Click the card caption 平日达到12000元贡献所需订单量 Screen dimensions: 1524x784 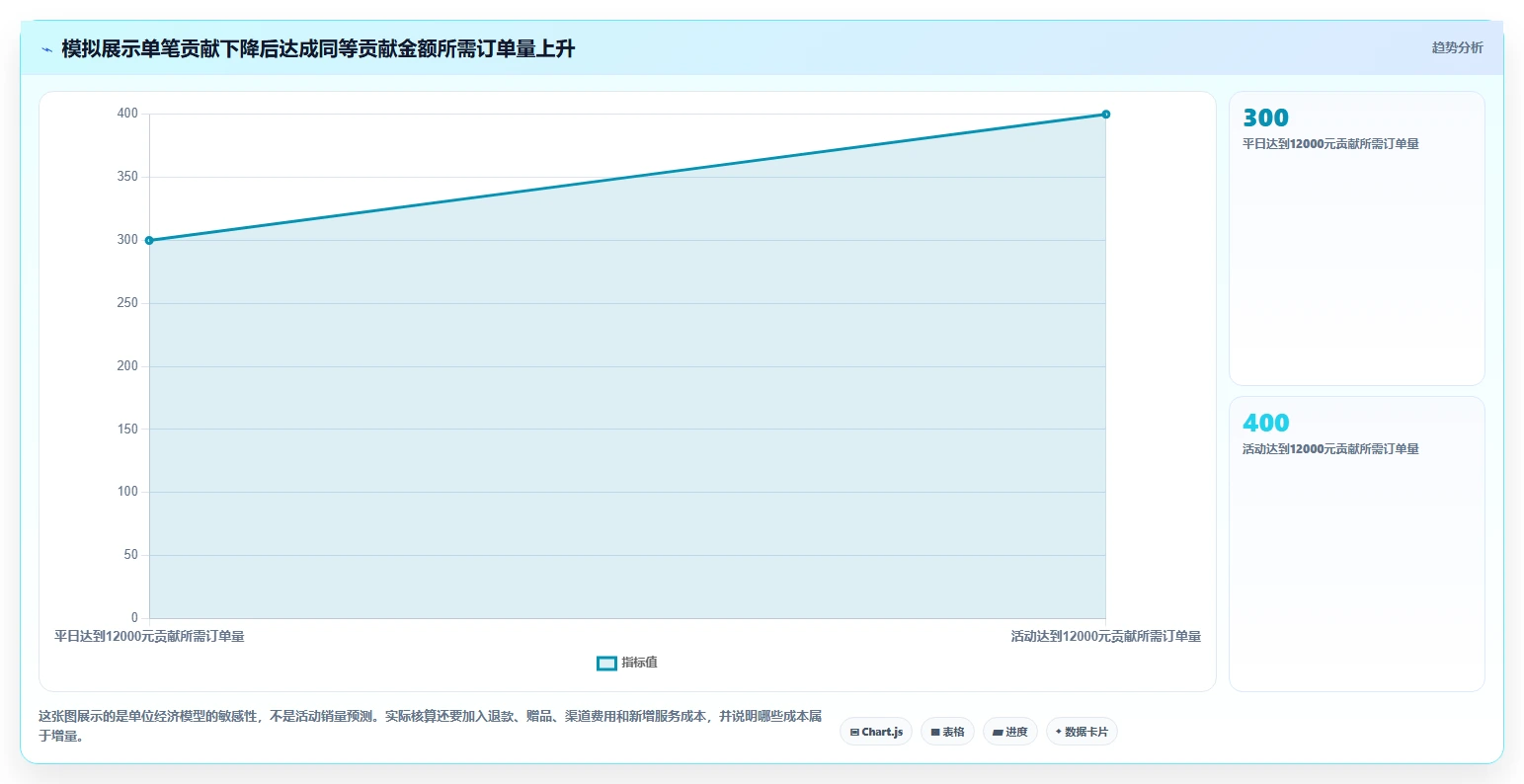coord(1330,144)
